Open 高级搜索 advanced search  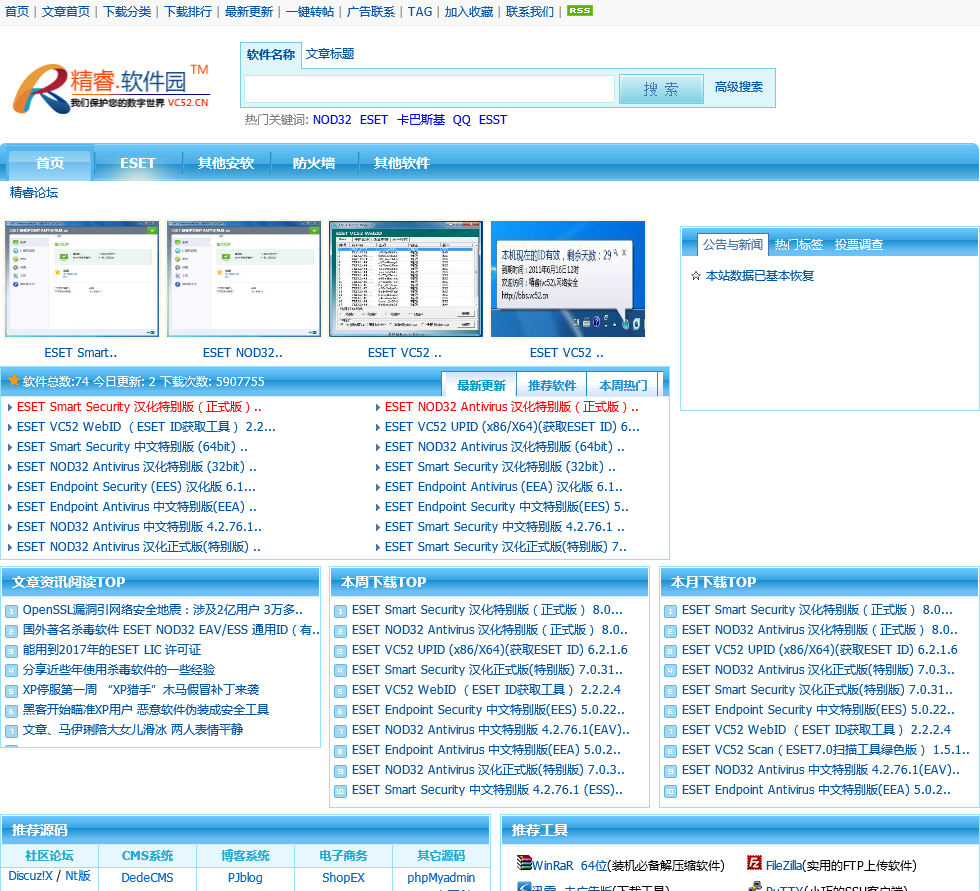pos(739,87)
